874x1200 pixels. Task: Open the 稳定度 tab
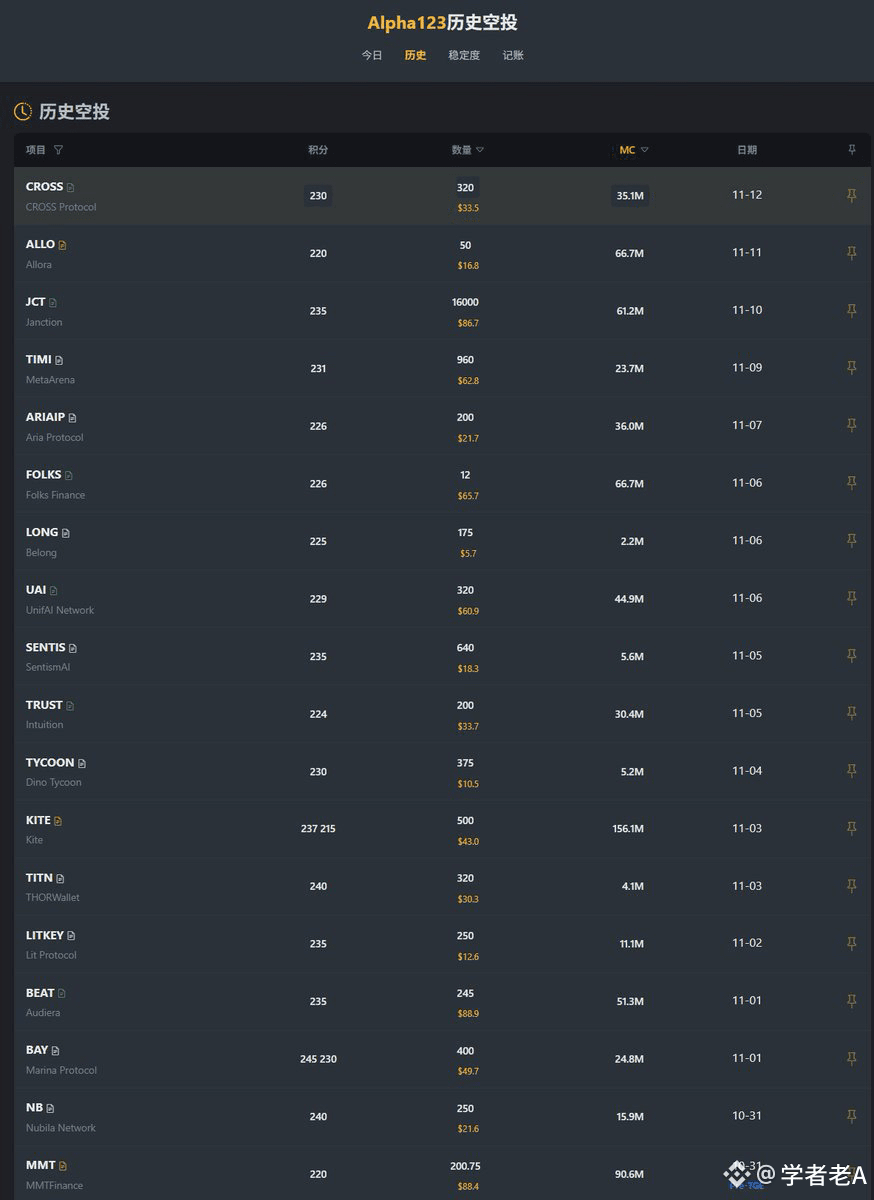(x=464, y=55)
